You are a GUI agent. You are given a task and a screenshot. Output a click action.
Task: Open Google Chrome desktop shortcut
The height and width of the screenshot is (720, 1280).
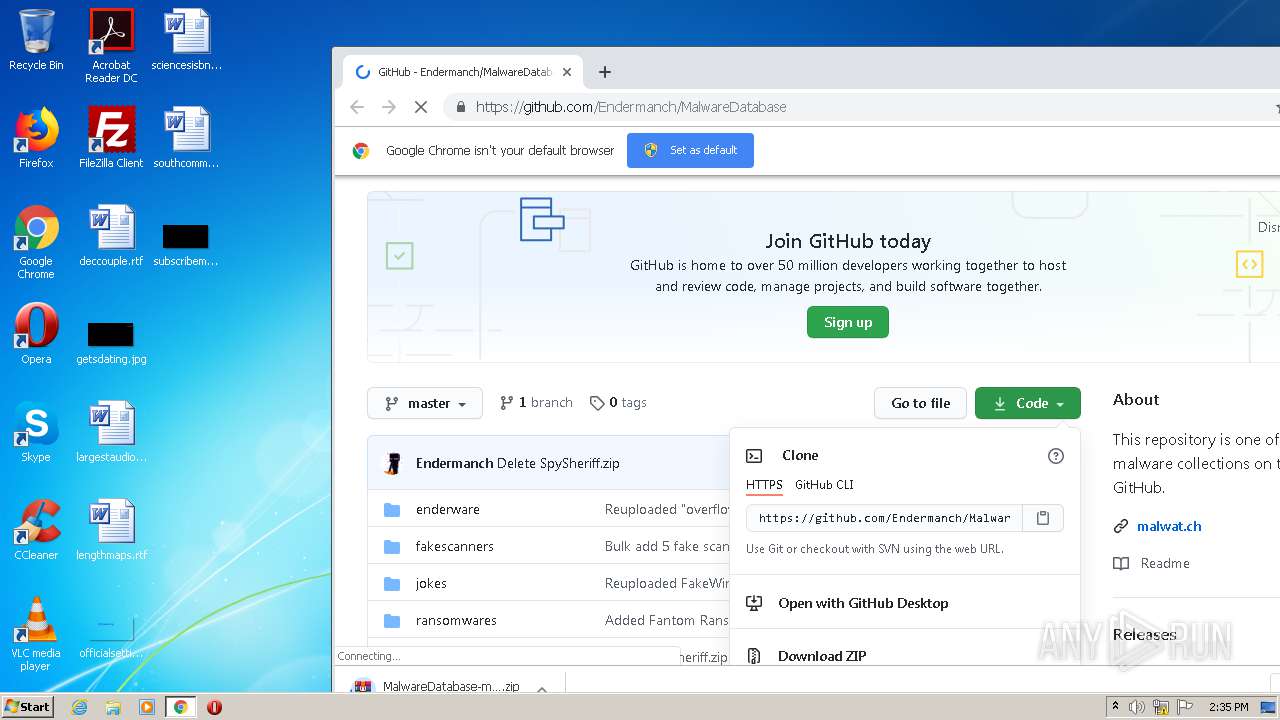tap(36, 242)
